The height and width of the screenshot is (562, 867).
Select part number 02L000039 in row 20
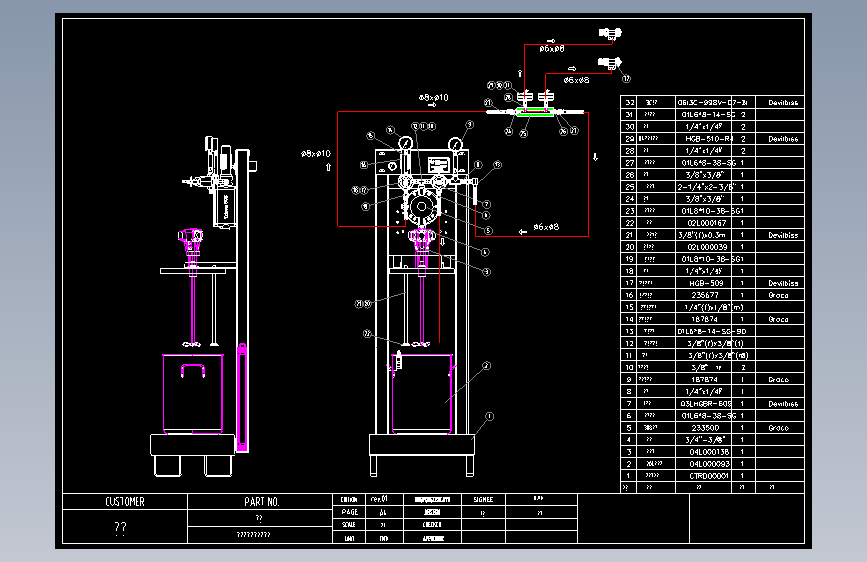point(707,247)
